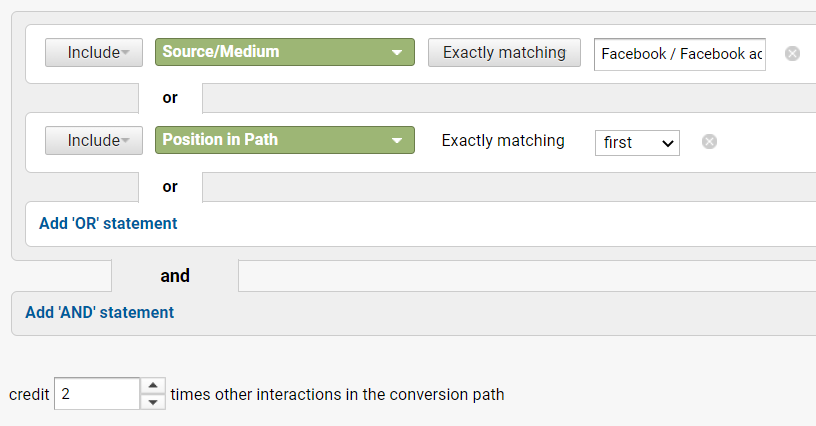Increase the credit value with up arrow
Image resolution: width=816 pixels, height=426 pixels.
(x=153, y=385)
